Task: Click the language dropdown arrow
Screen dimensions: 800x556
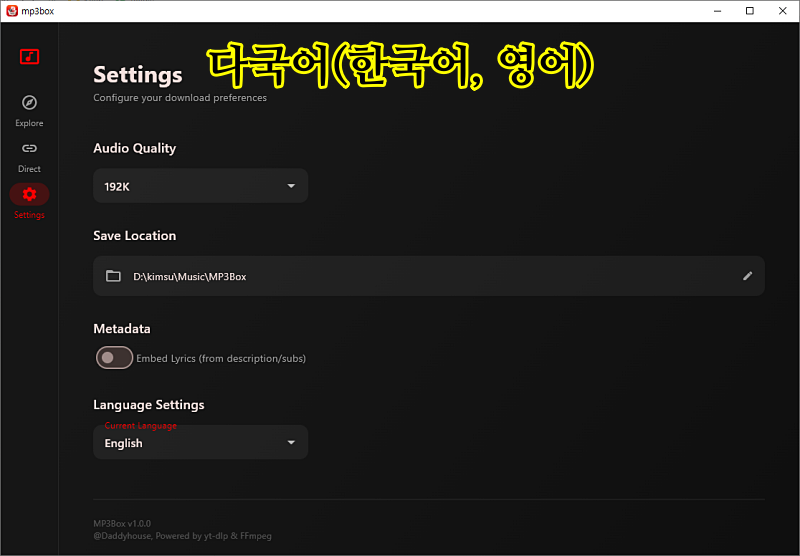Action: point(291,442)
